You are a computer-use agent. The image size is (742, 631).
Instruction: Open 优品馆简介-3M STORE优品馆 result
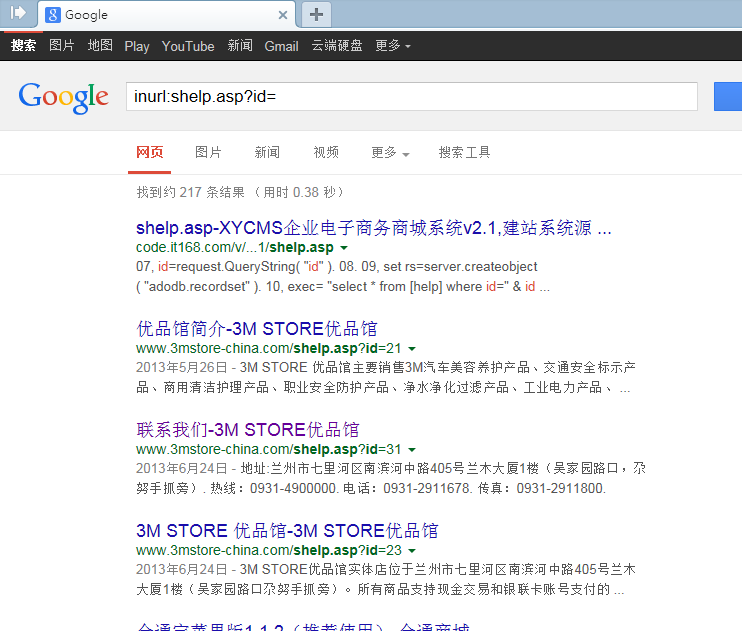[x=257, y=329]
